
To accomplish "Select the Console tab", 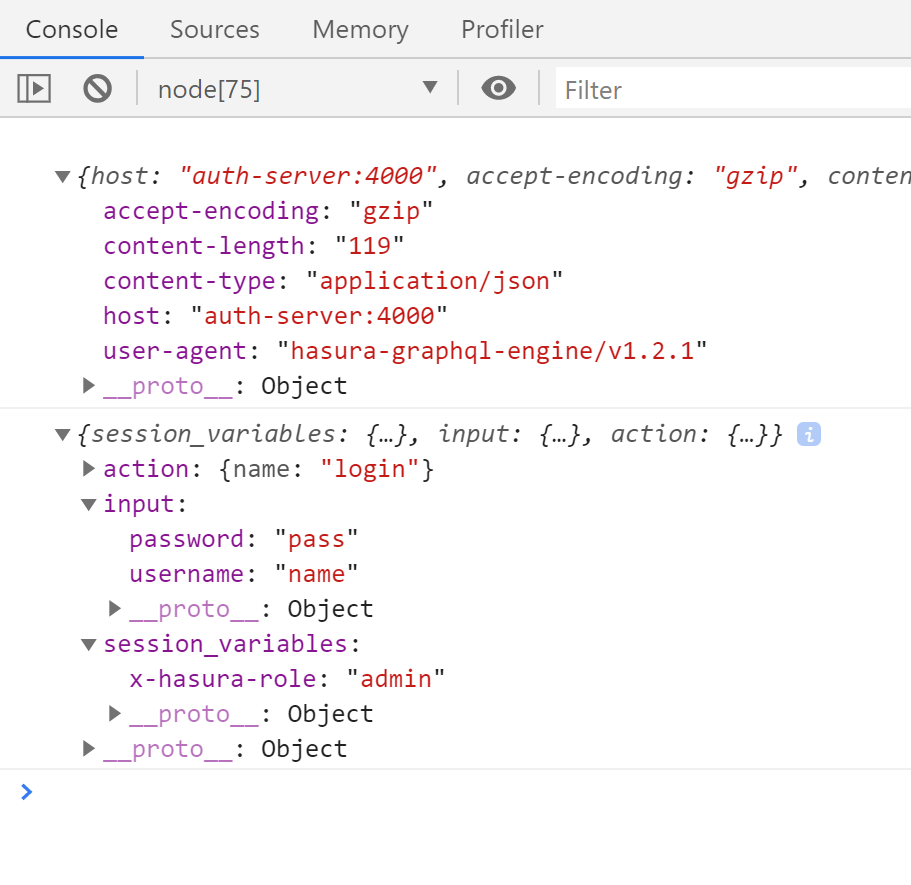I will click(x=71, y=30).
